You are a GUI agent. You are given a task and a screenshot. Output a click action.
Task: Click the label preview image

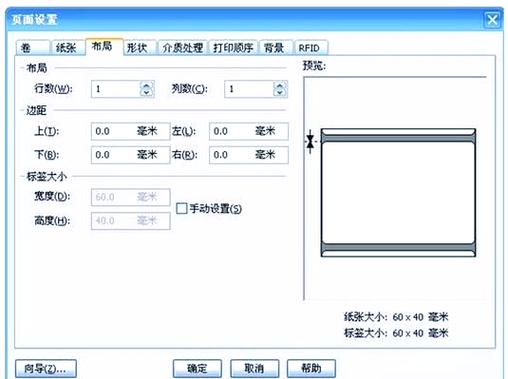398,193
